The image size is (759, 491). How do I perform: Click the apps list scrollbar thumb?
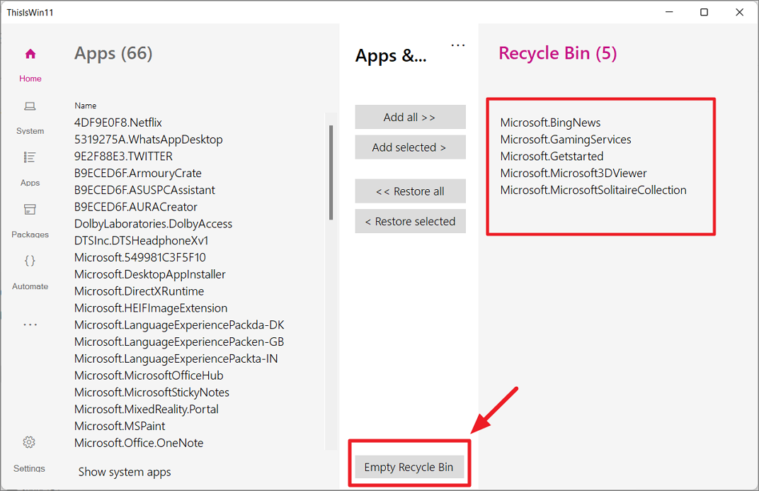point(331,173)
